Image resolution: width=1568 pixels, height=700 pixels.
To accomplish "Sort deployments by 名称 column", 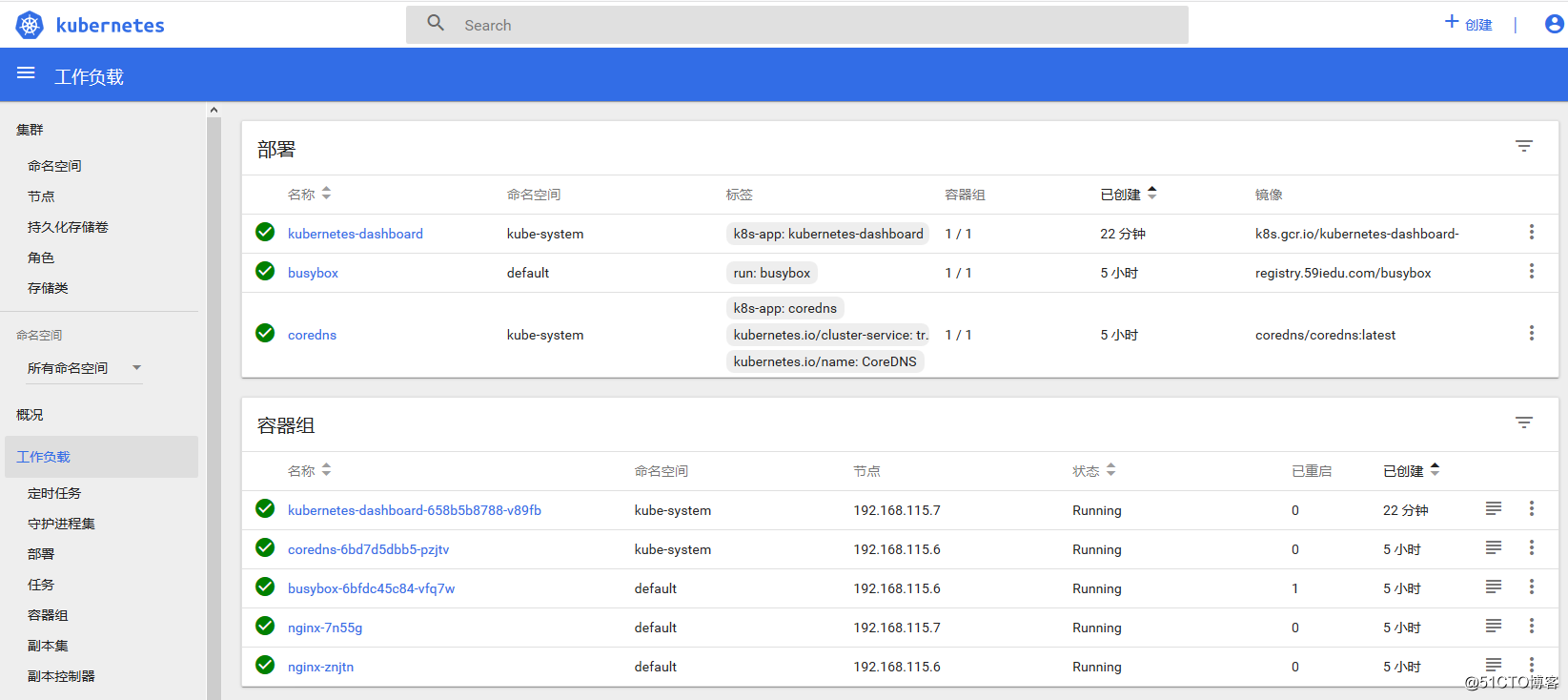I will (309, 194).
